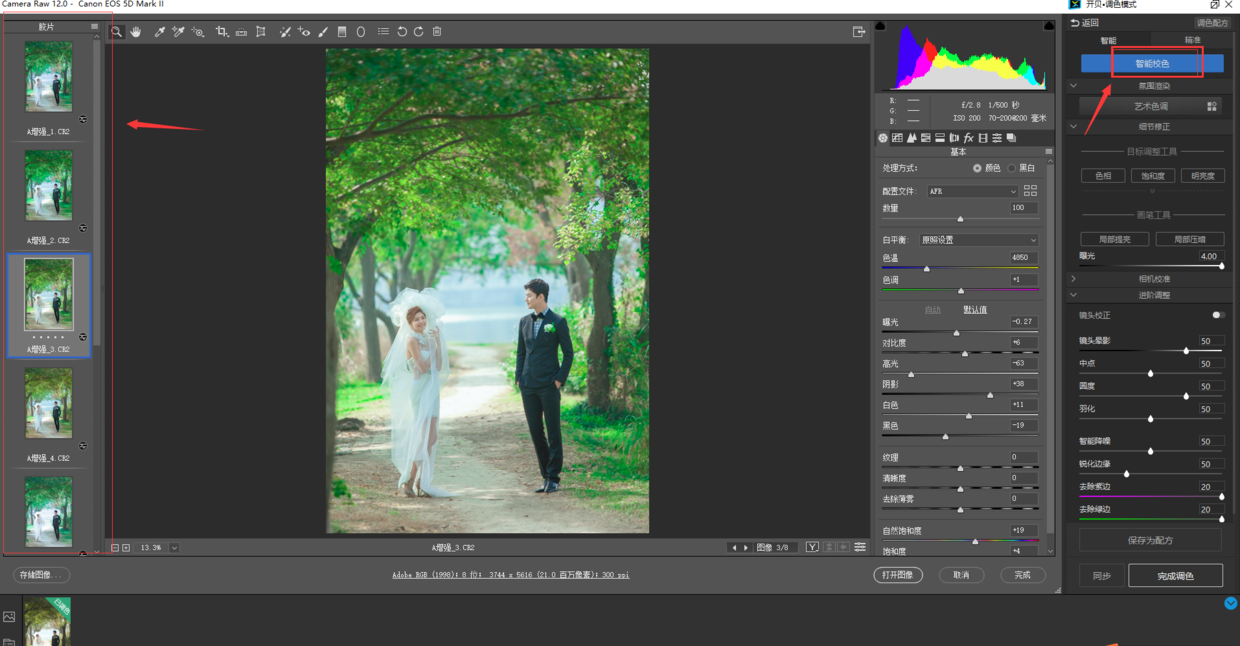
Task: Open the preferences list icon
Action: point(383,32)
